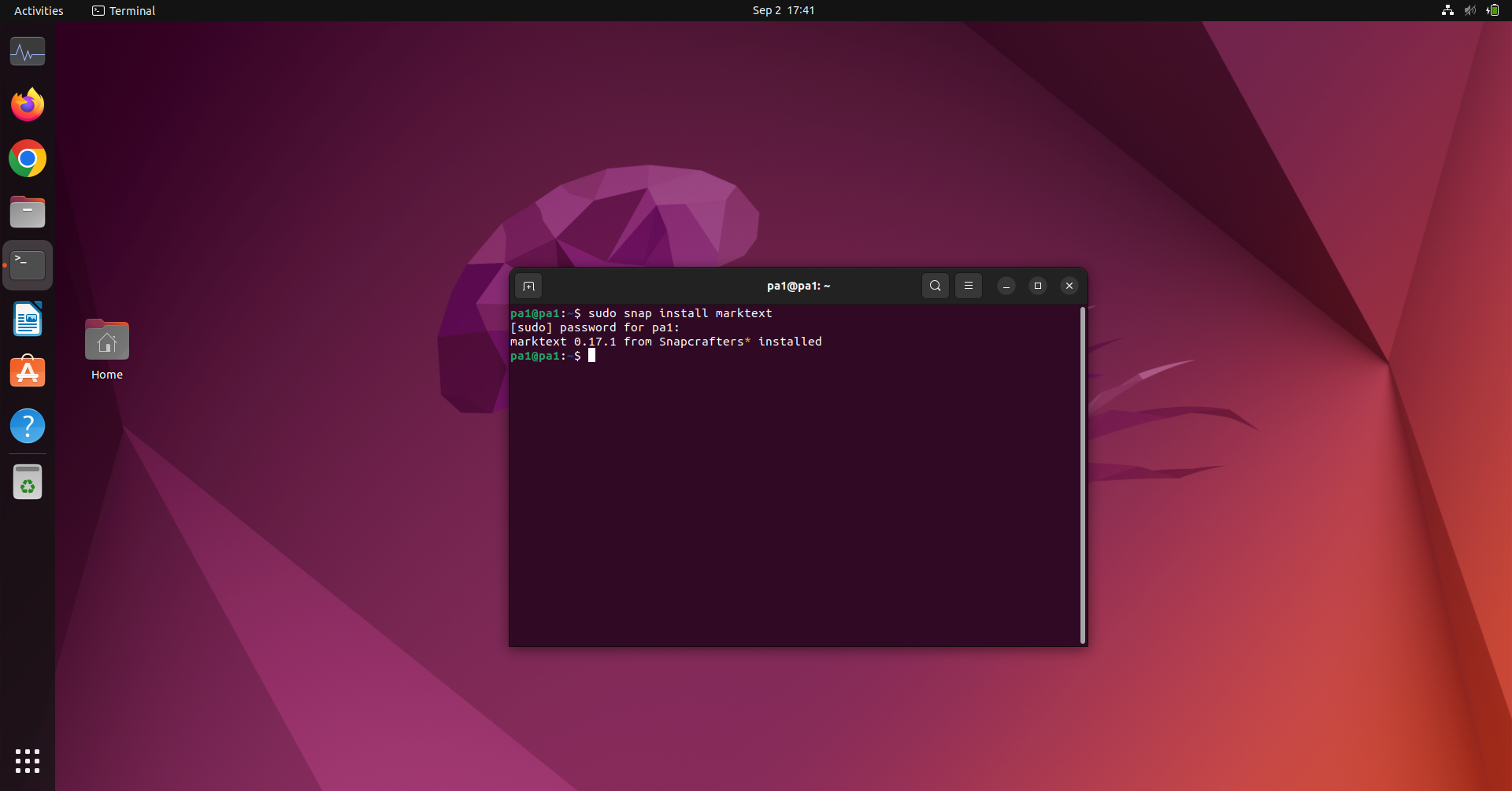Screen dimensions: 1512x791
Task: Expand the system status tray menu
Action: click(x=1469, y=10)
